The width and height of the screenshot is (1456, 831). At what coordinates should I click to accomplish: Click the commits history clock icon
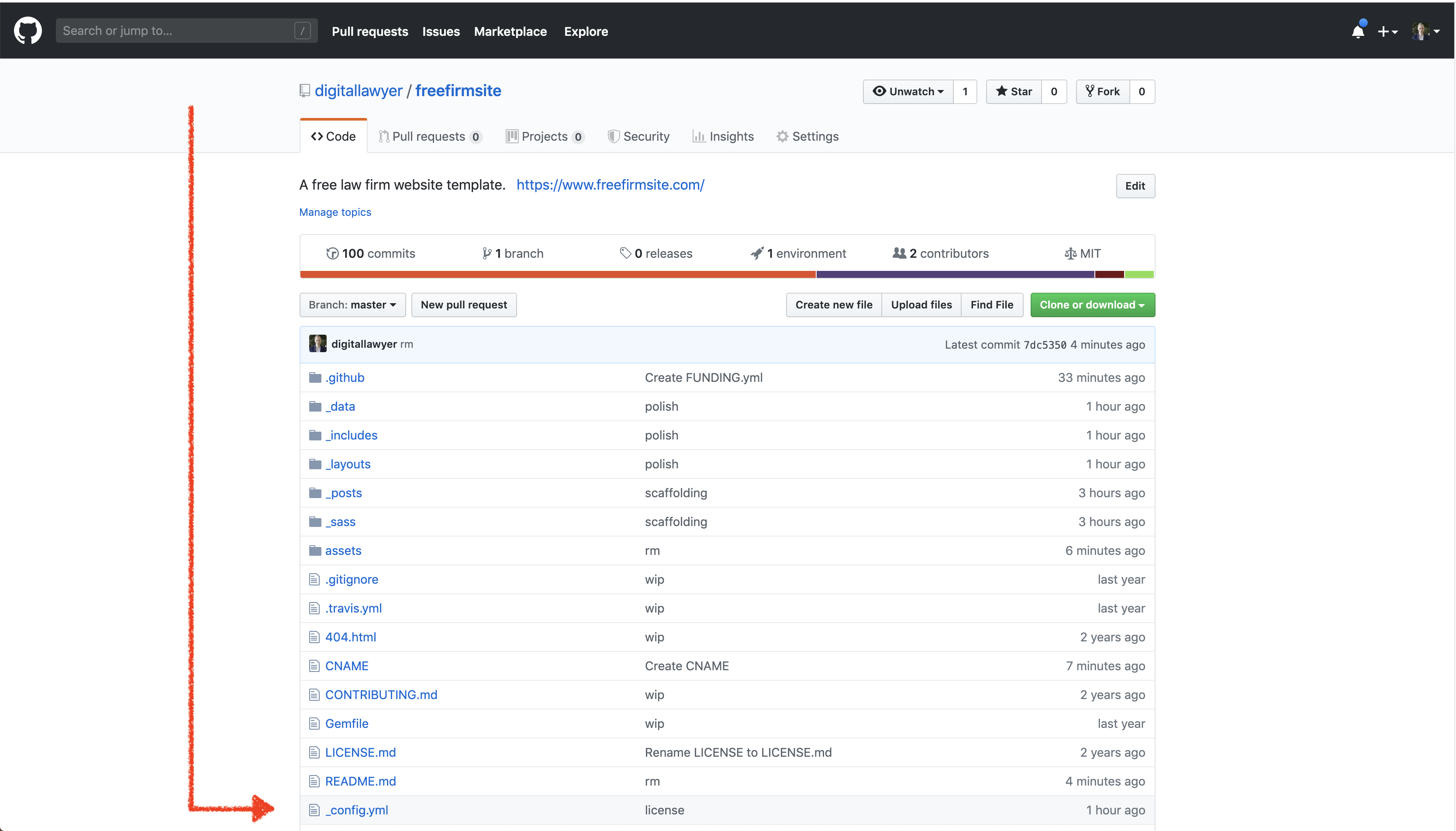332,253
